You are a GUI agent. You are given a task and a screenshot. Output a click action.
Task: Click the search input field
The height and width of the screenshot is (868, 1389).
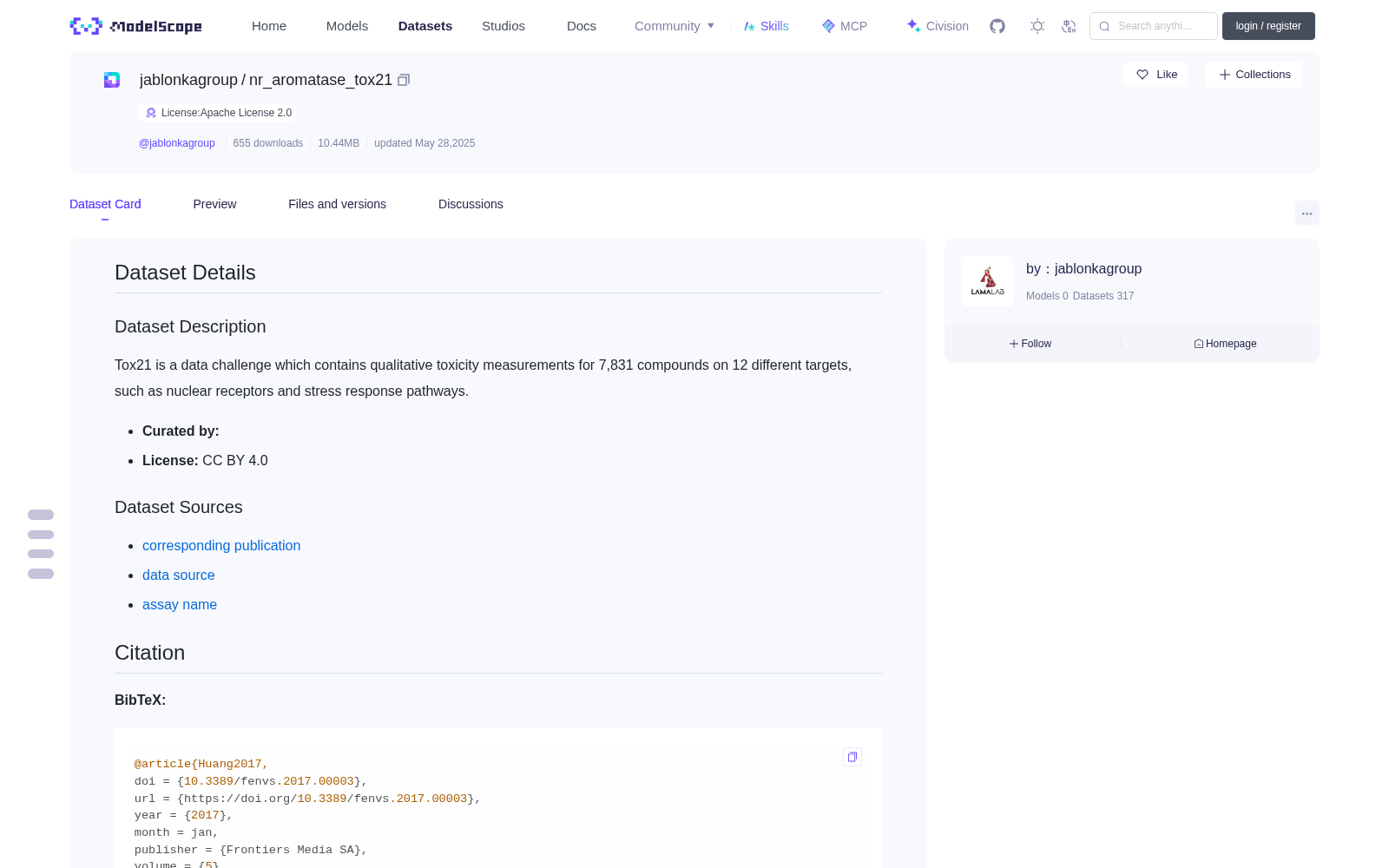[1154, 26]
